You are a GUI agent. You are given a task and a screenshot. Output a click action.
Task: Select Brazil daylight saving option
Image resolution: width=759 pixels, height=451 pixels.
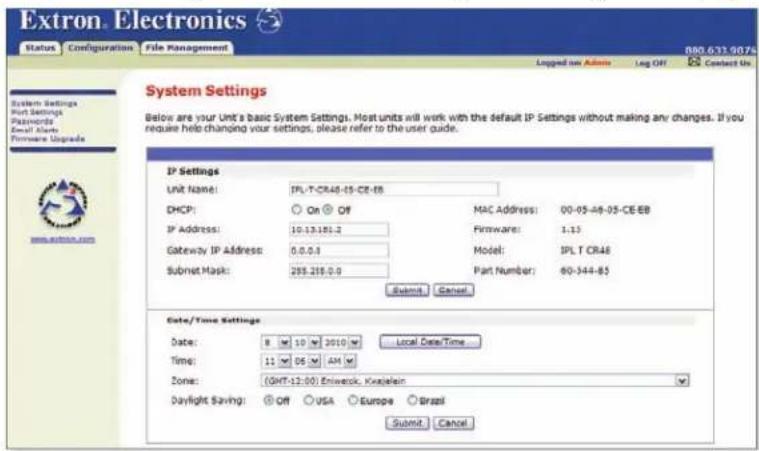pyautogui.click(x=412, y=400)
